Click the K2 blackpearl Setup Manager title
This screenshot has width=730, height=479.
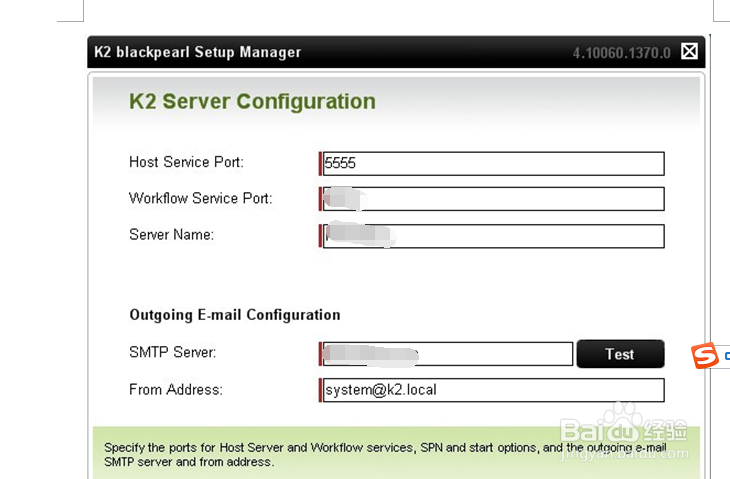pos(197,52)
